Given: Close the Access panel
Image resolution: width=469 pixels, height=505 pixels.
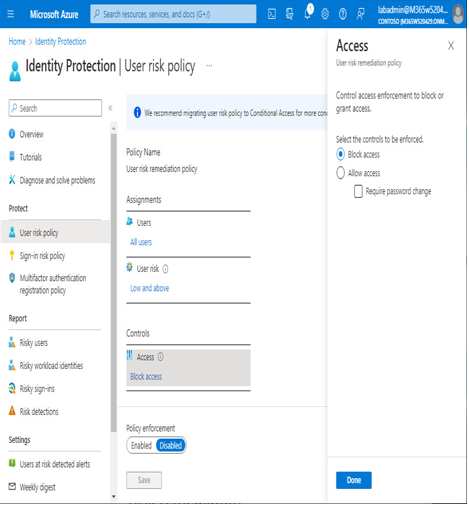Looking at the screenshot, I should pos(451,46).
